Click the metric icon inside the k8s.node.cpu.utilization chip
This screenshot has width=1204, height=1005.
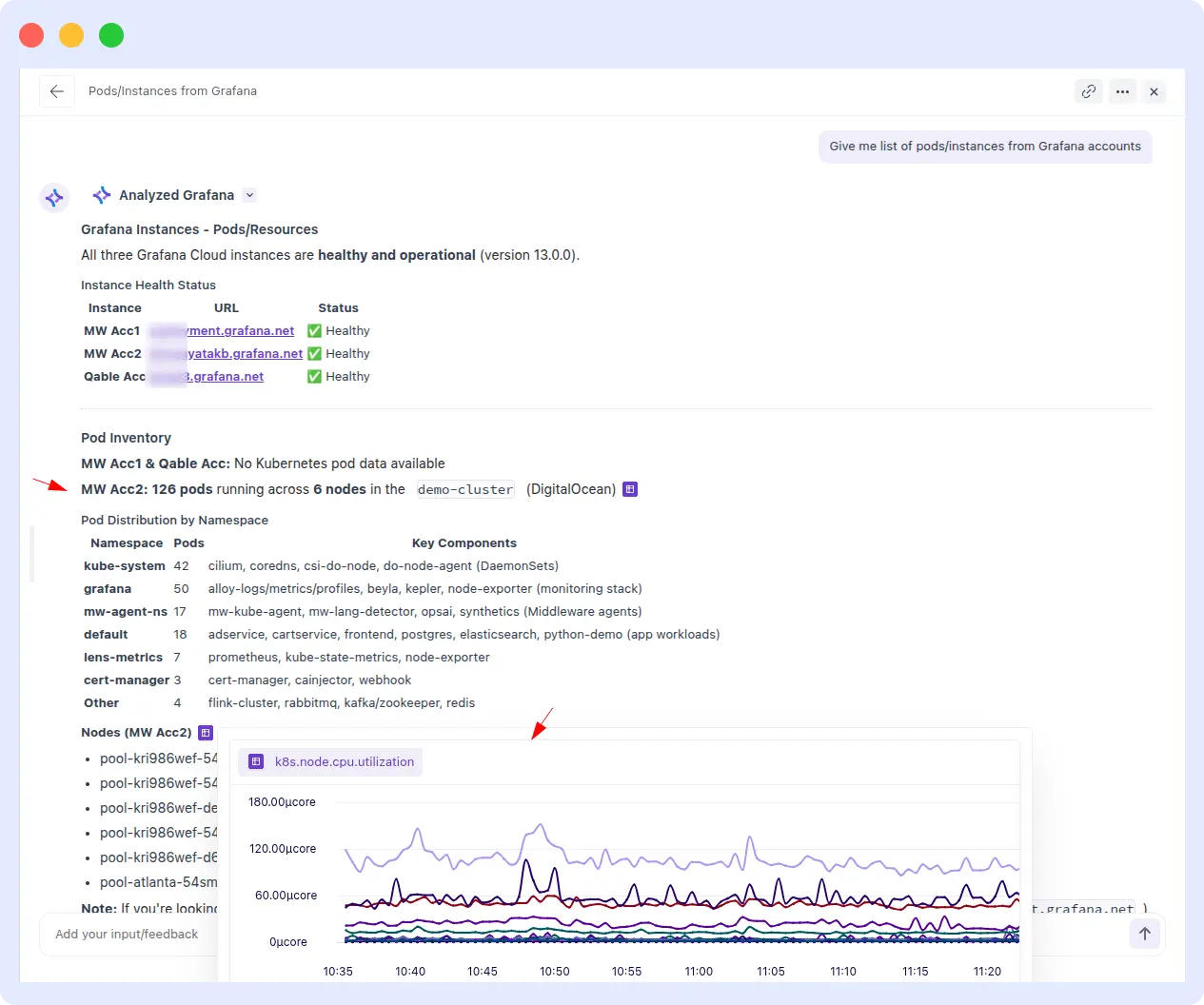click(254, 761)
